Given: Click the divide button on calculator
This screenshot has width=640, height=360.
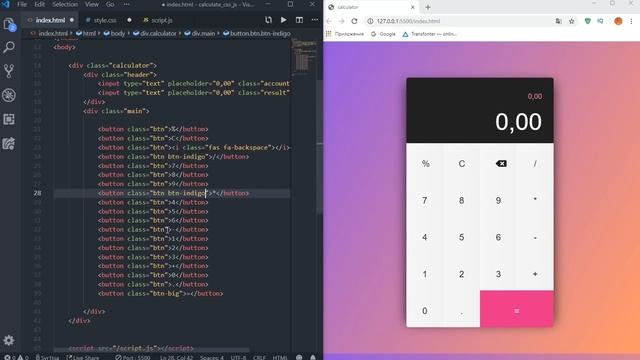Looking at the screenshot, I should click(535, 163).
